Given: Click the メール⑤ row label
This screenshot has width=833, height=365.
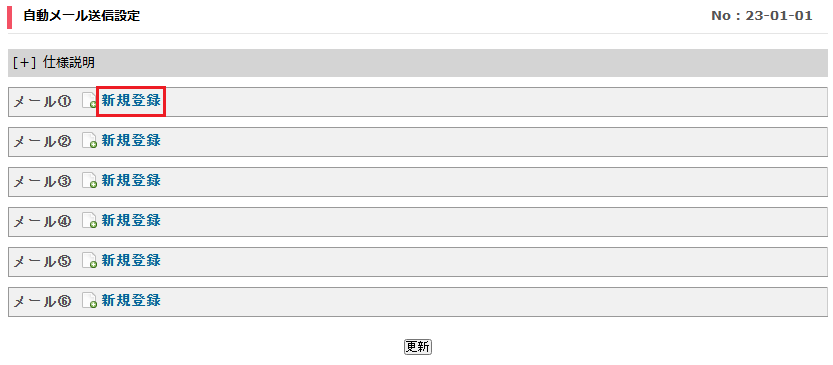Looking at the screenshot, I should (42, 261).
